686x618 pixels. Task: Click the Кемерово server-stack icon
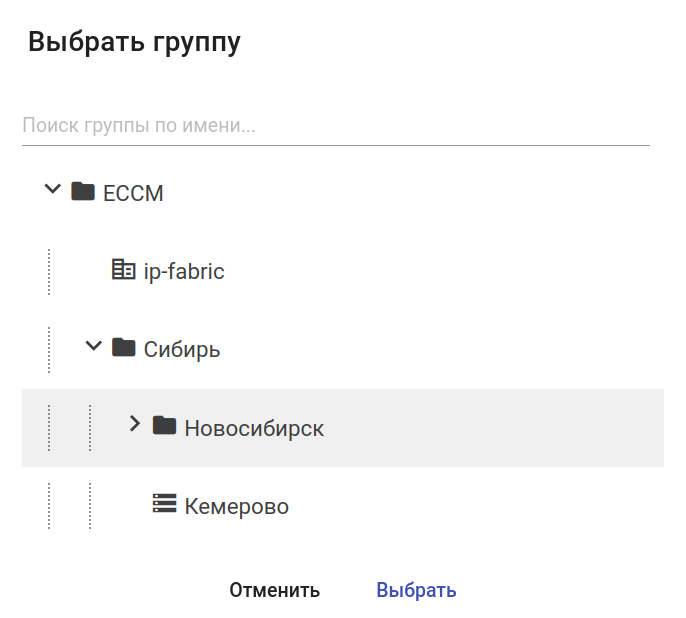pos(164,503)
